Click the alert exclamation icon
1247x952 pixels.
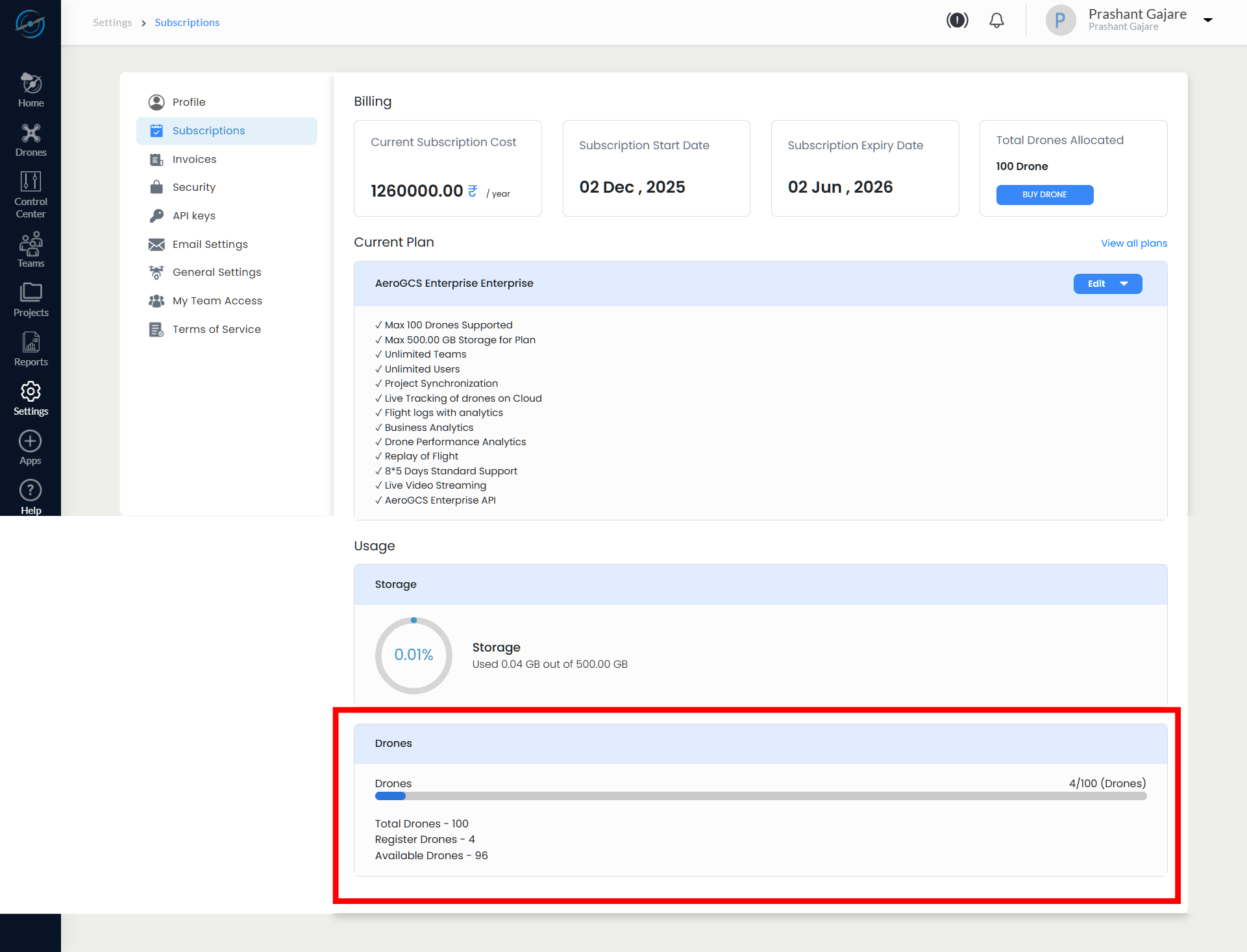957,21
